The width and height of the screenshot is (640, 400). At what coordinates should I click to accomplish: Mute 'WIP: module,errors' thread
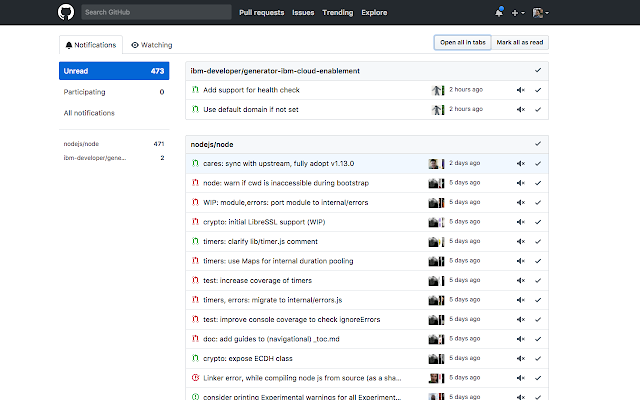(x=520, y=202)
